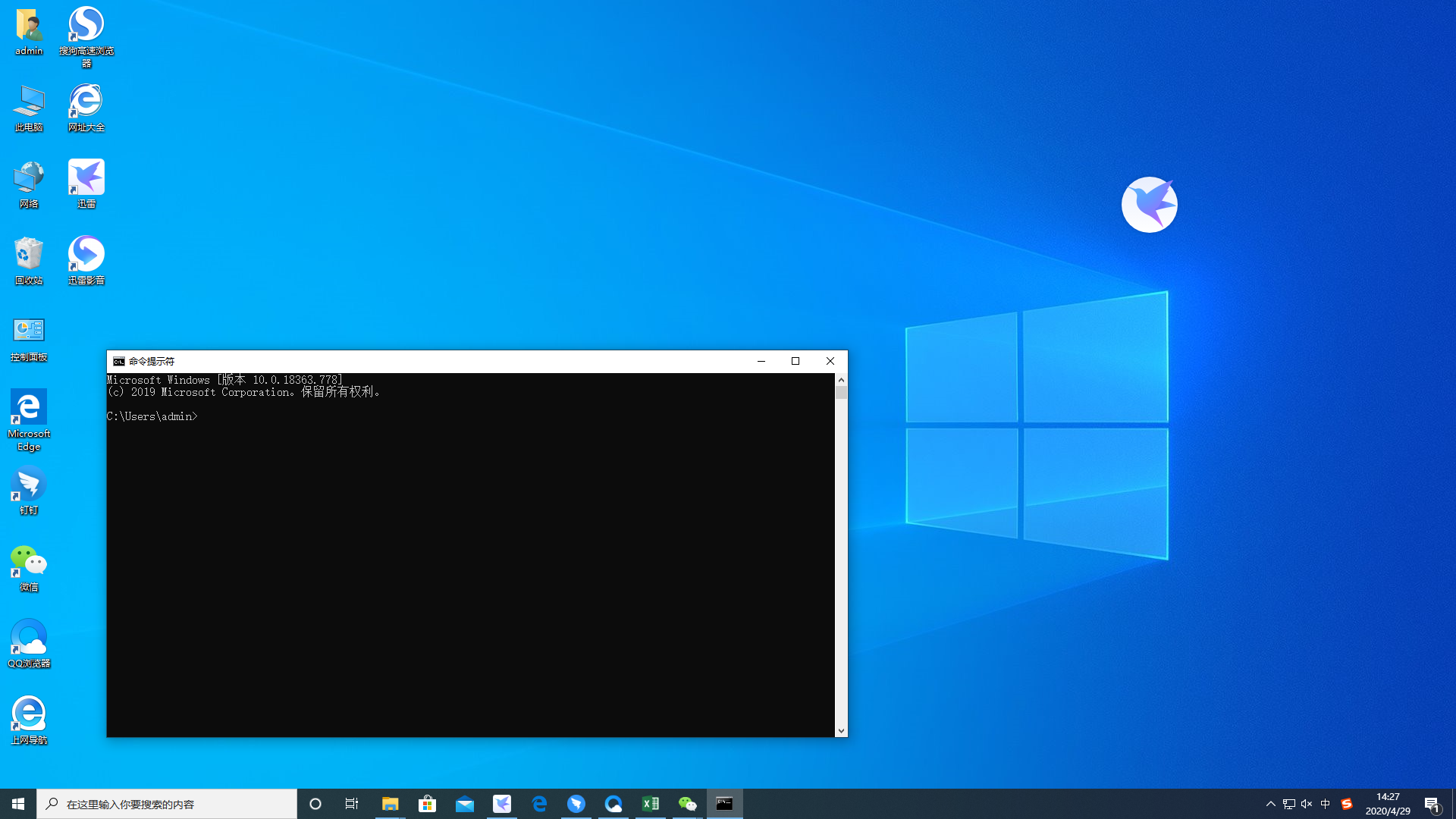Click the scroll down arrow in command prompt
Screen dimensions: 1456x819
pyautogui.click(x=841, y=731)
